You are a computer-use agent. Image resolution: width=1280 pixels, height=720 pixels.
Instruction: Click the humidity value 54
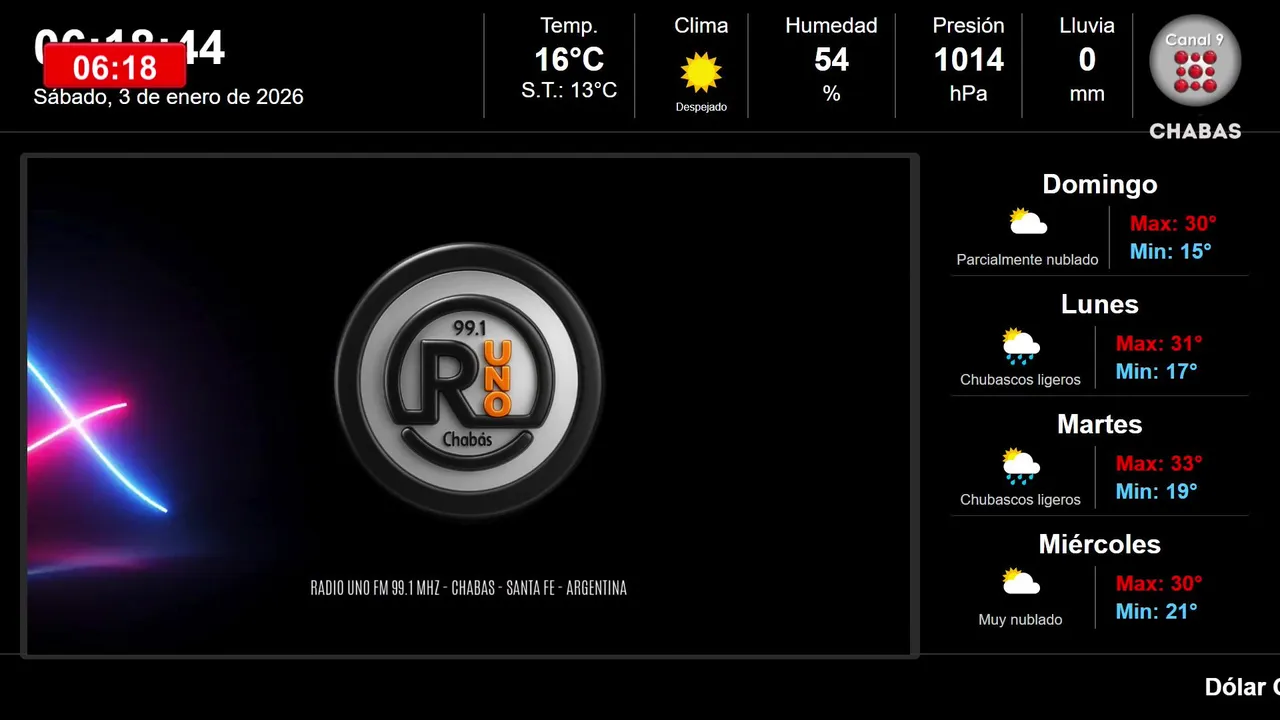point(831,60)
